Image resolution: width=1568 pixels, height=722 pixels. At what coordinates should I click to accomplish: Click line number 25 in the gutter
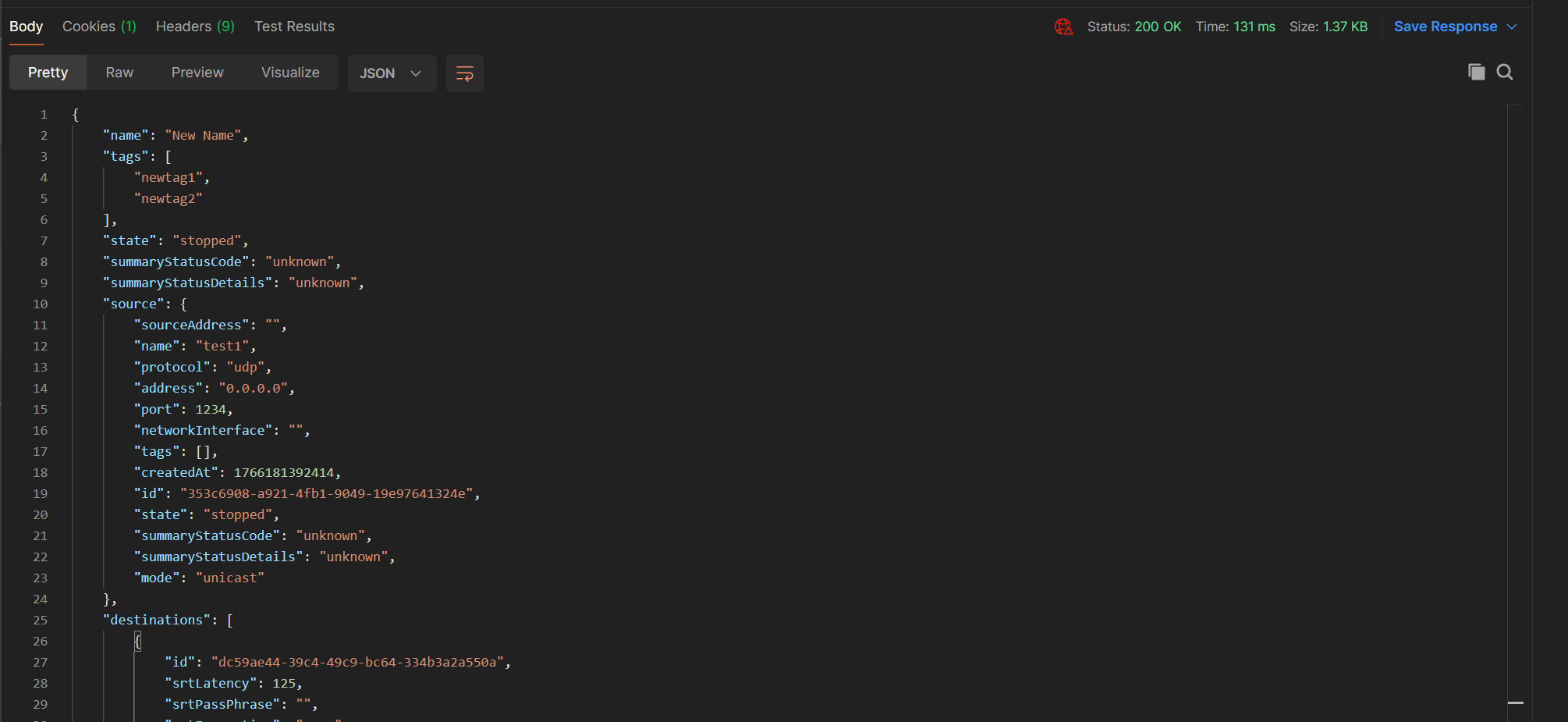(40, 621)
